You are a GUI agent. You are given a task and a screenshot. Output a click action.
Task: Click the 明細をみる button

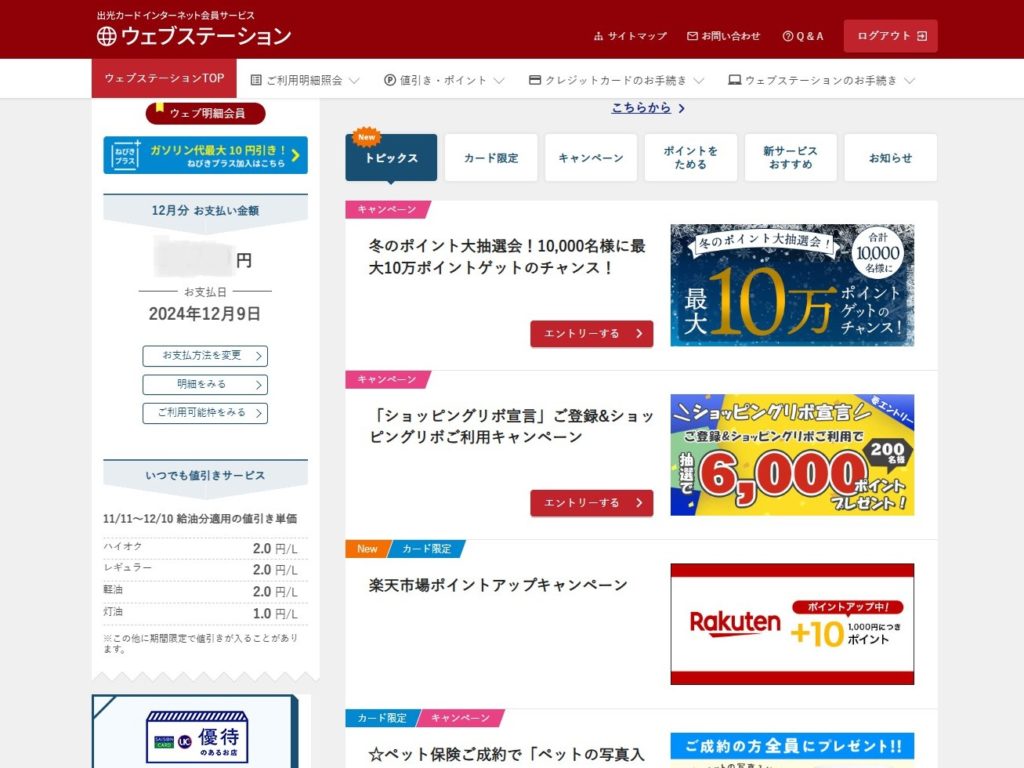pos(205,385)
